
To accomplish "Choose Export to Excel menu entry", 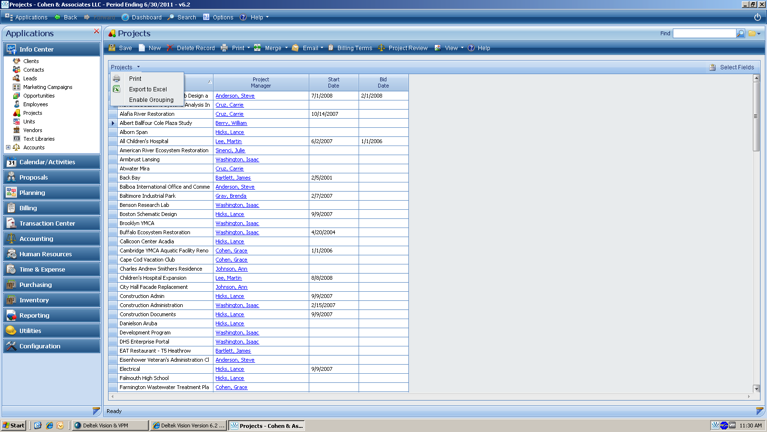I will point(148,89).
